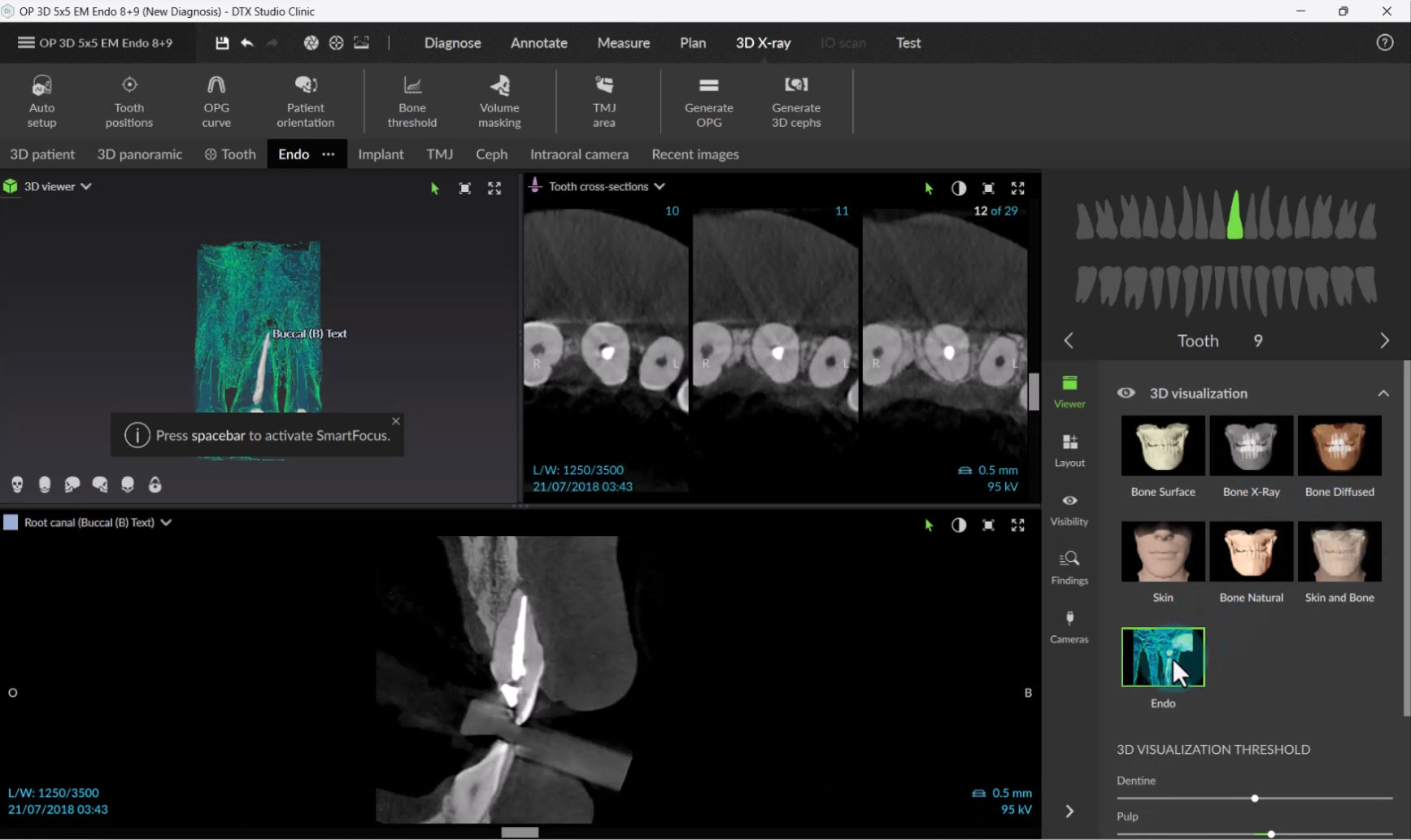Select Endo visualization thumbnail
Viewport: 1411px width, 840px height.
1163,657
